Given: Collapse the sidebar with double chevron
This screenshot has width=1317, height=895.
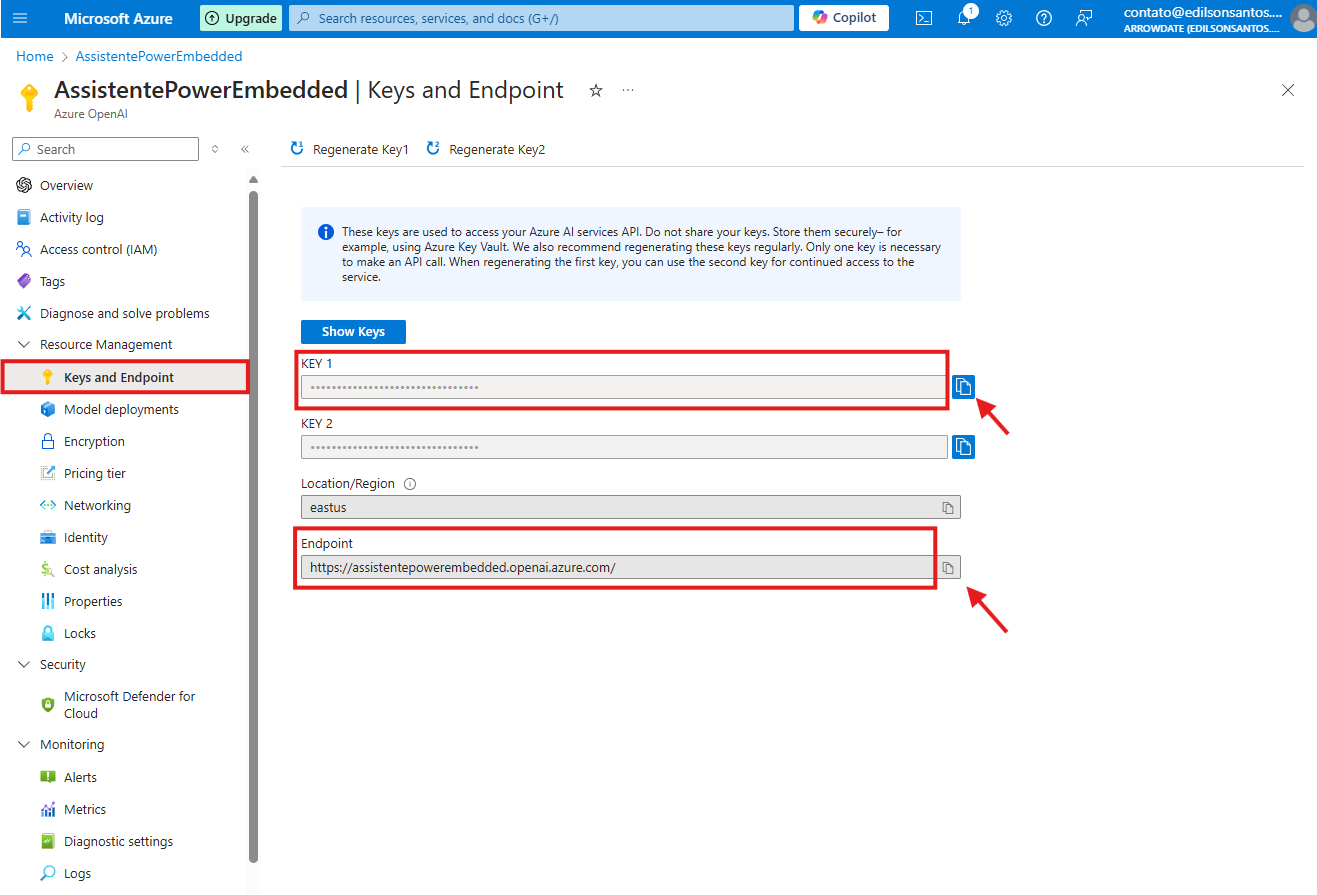Looking at the screenshot, I should (245, 149).
